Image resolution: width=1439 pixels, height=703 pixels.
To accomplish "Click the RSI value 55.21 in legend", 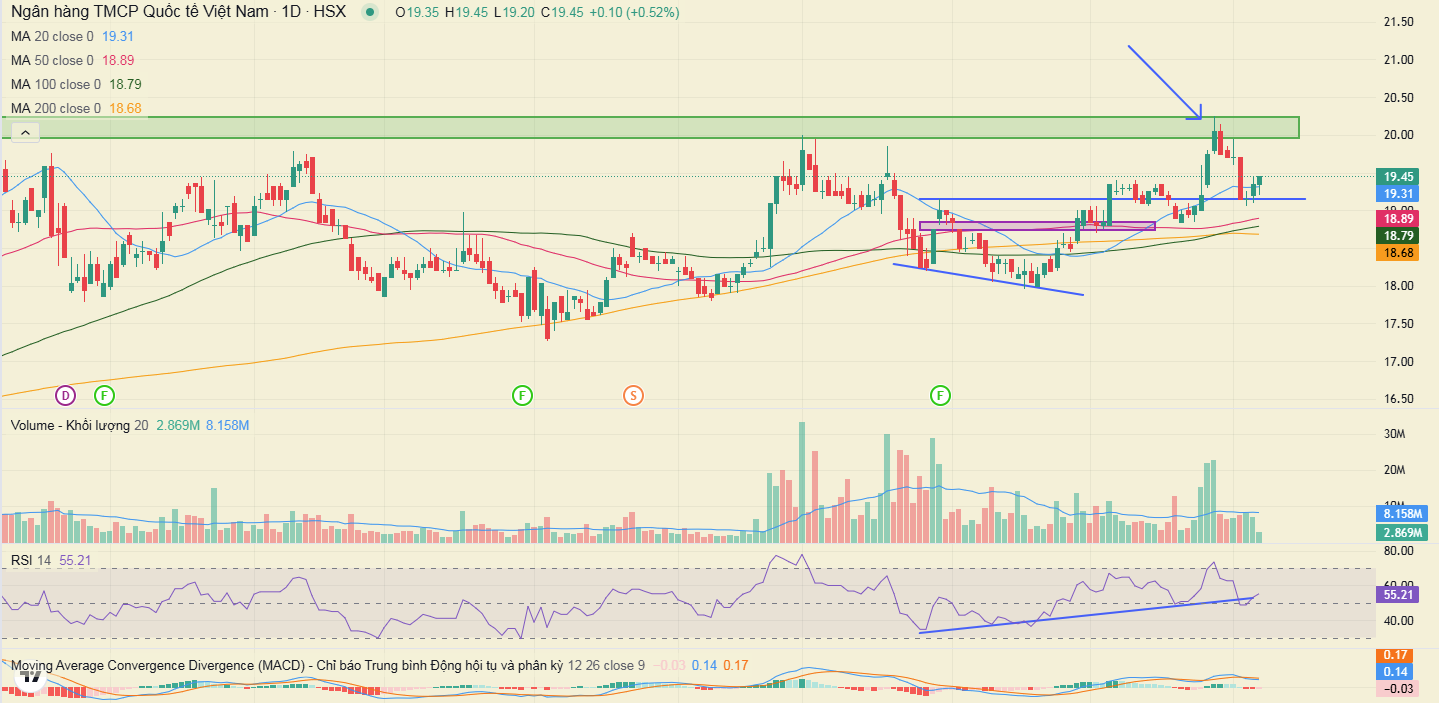I will (x=73, y=560).
